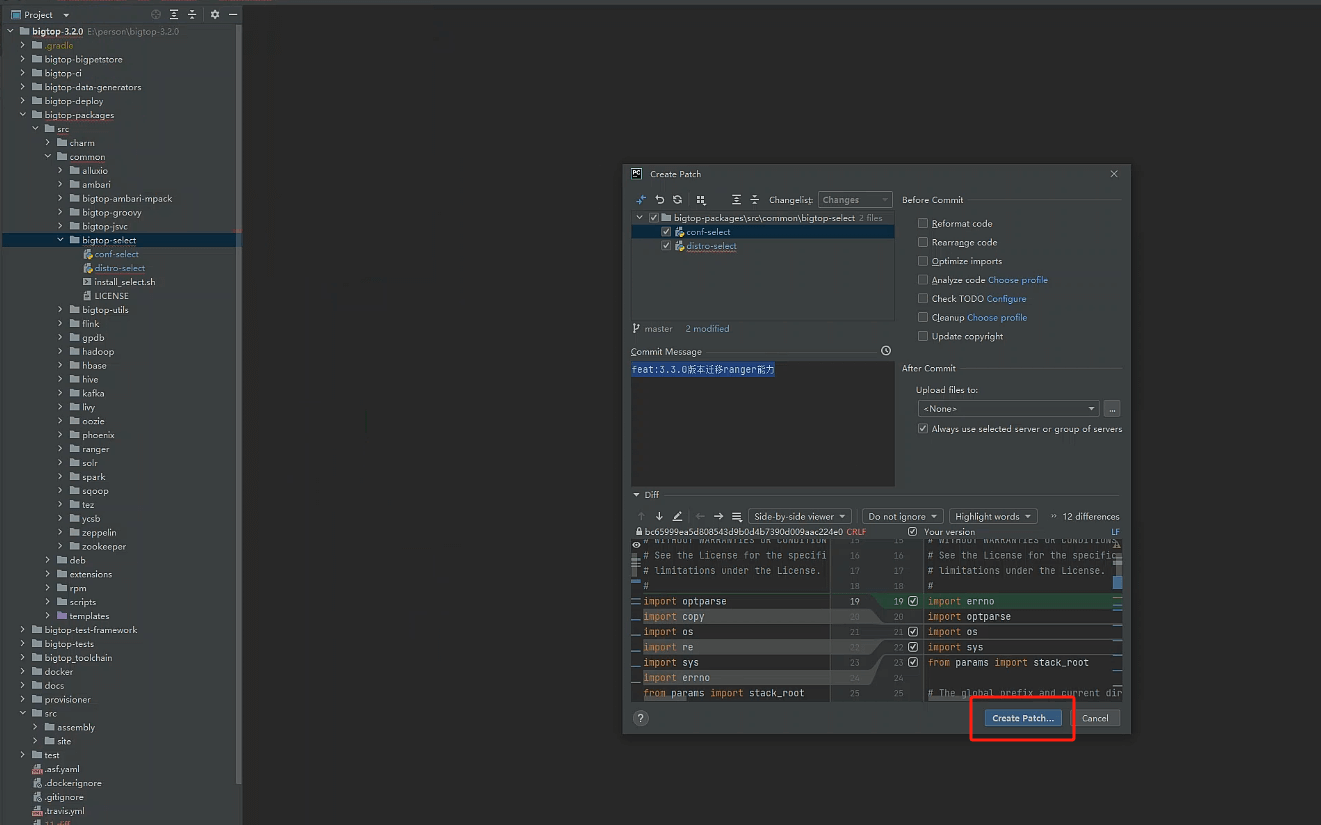
Task: Open the Highlight words dropdown
Action: click(992, 516)
